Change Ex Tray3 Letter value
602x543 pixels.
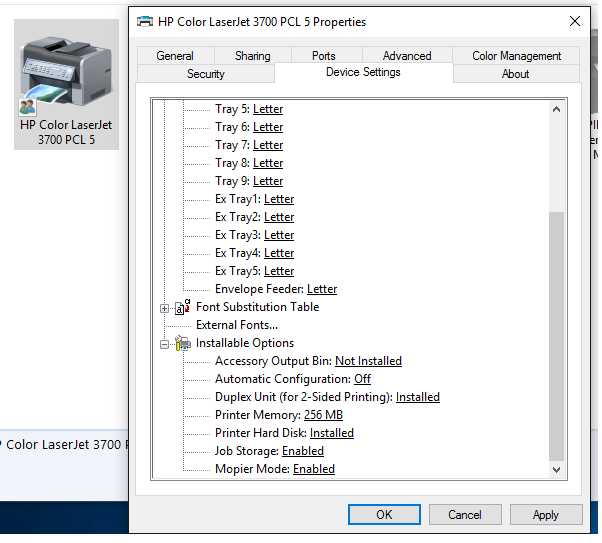[x=279, y=235]
